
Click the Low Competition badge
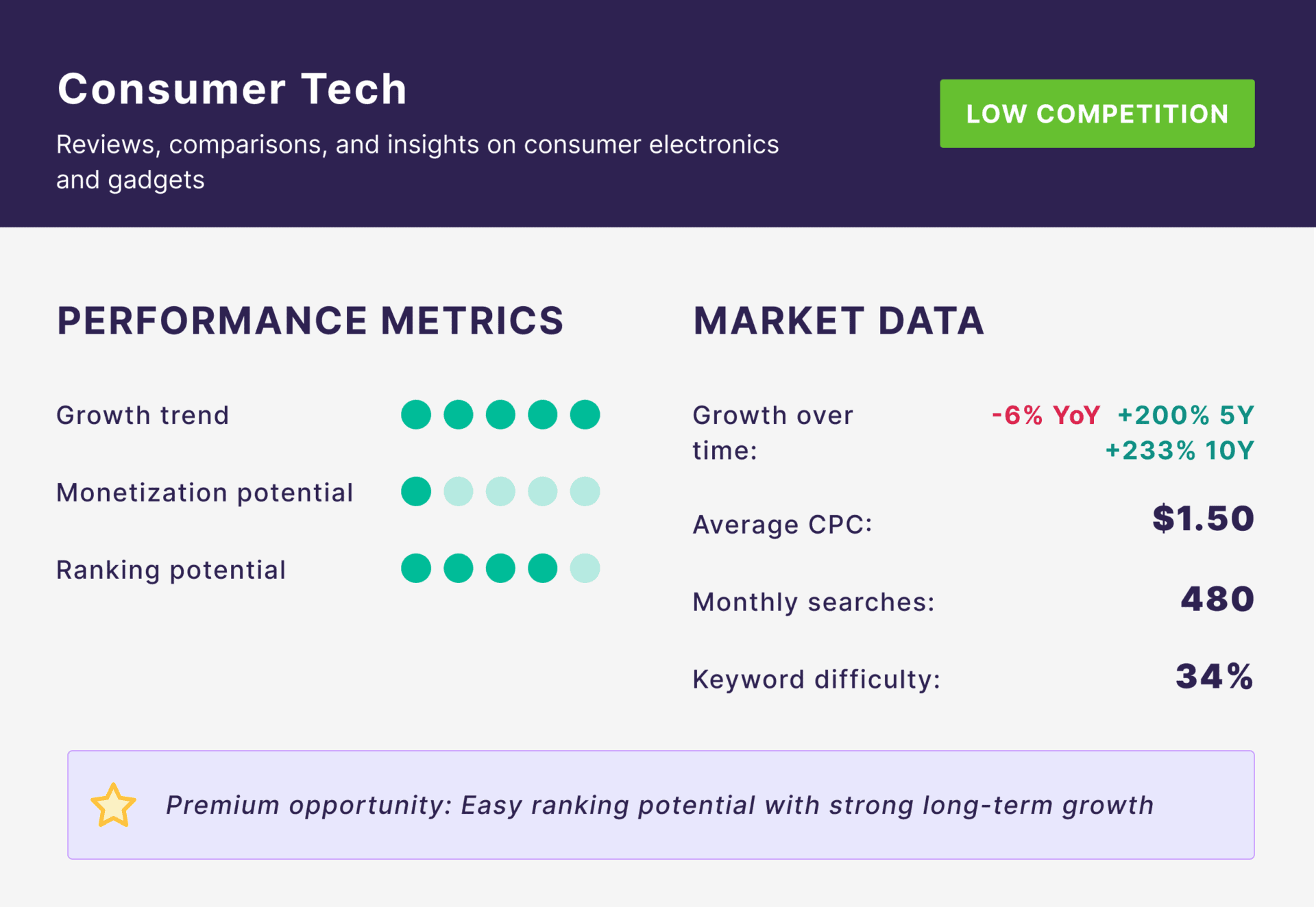[x=1097, y=114]
